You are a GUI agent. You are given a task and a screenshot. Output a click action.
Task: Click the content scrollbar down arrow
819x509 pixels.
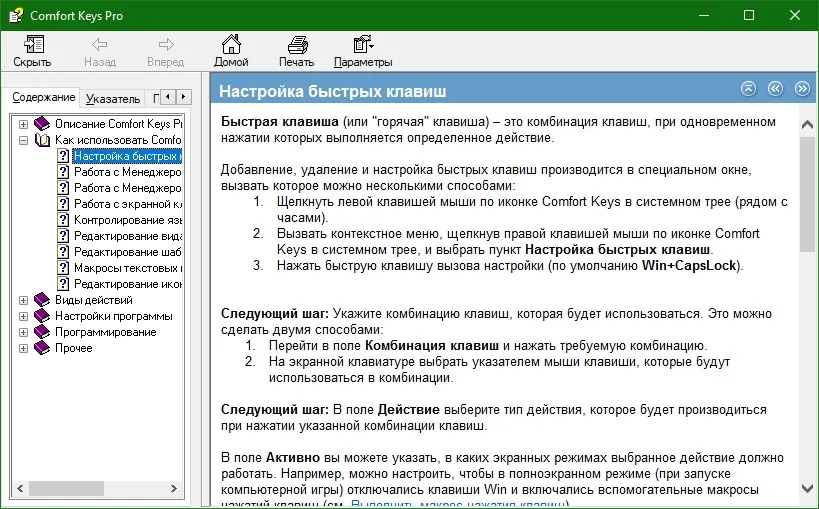click(x=808, y=488)
